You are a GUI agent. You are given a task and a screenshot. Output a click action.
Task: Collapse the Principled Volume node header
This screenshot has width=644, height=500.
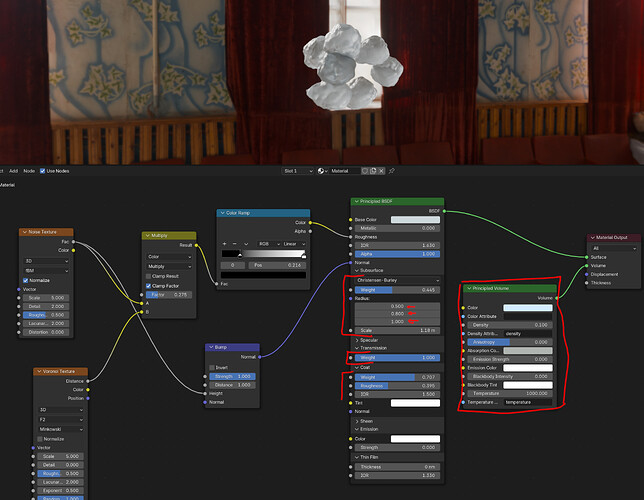click(469, 288)
